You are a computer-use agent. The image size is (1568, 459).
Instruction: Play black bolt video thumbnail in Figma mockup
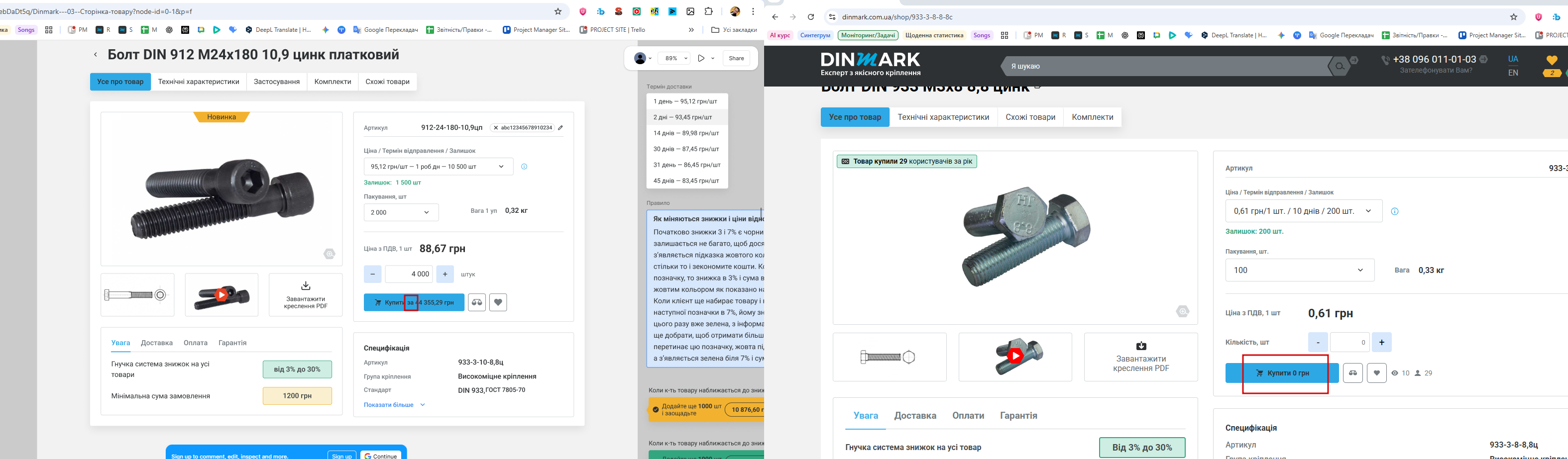222,295
